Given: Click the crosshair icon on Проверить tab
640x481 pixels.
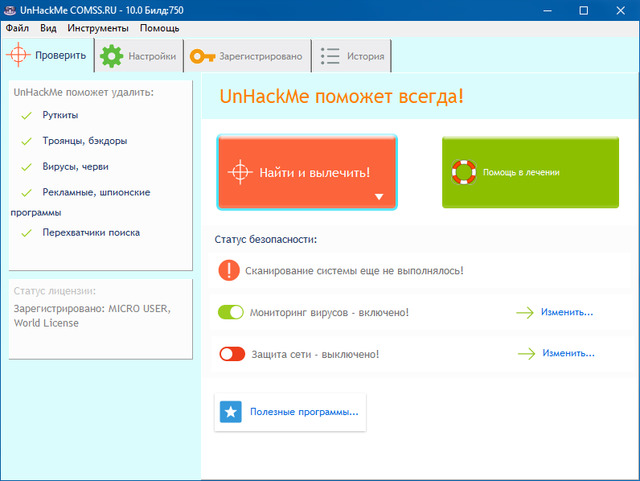Looking at the screenshot, I should click(18, 55).
